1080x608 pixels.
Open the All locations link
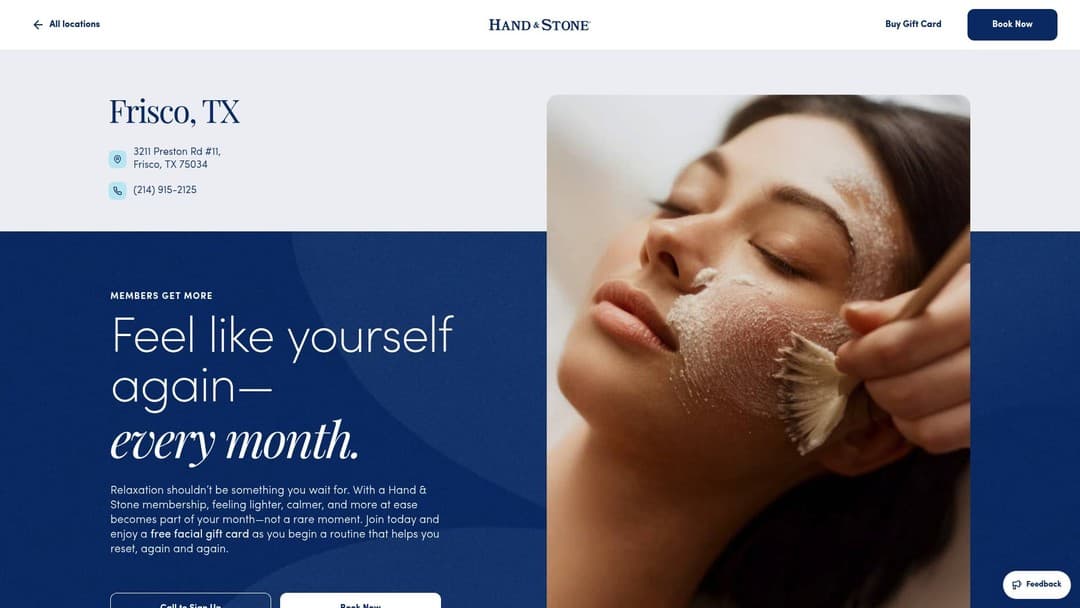pos(74,24)
